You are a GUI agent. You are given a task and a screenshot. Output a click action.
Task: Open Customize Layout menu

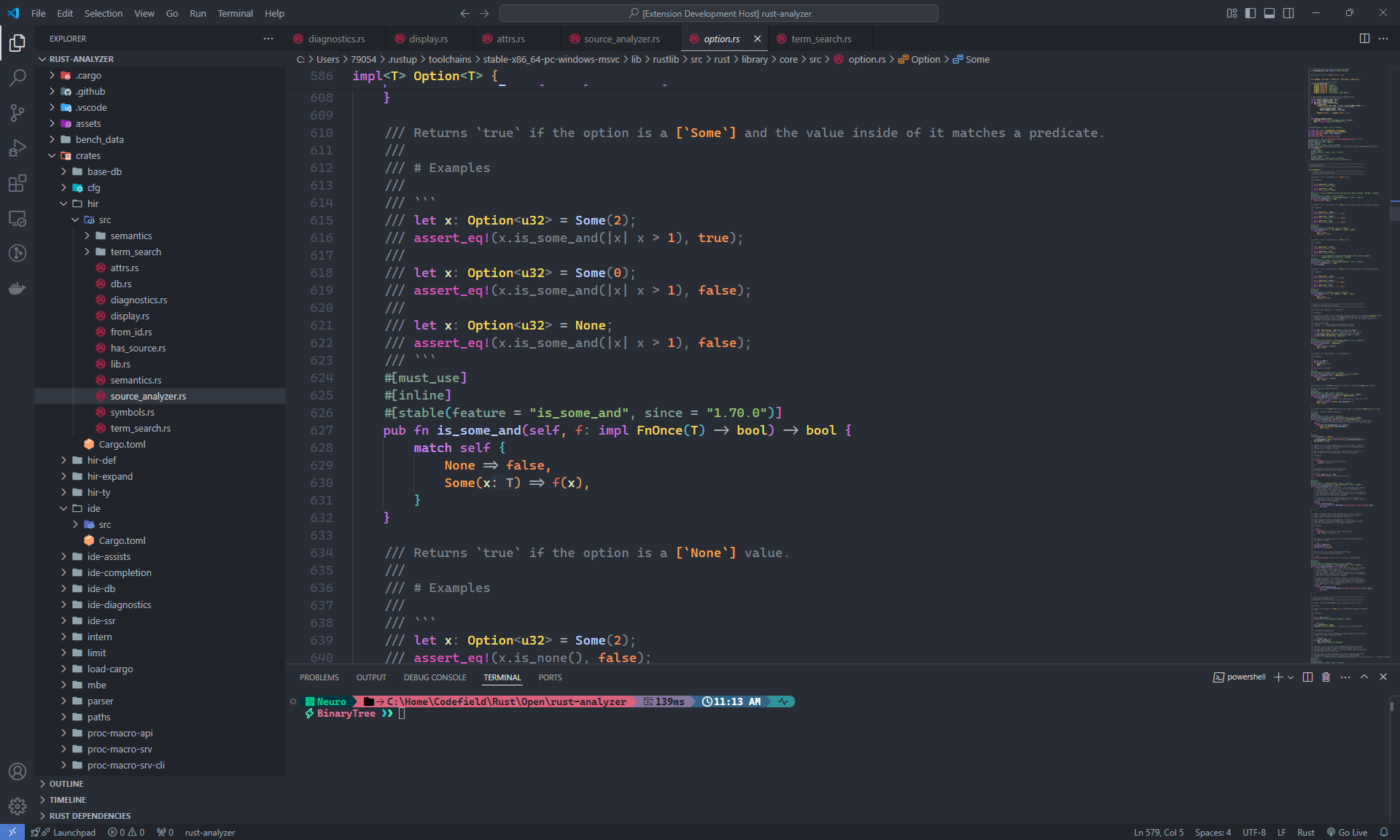1232,13
